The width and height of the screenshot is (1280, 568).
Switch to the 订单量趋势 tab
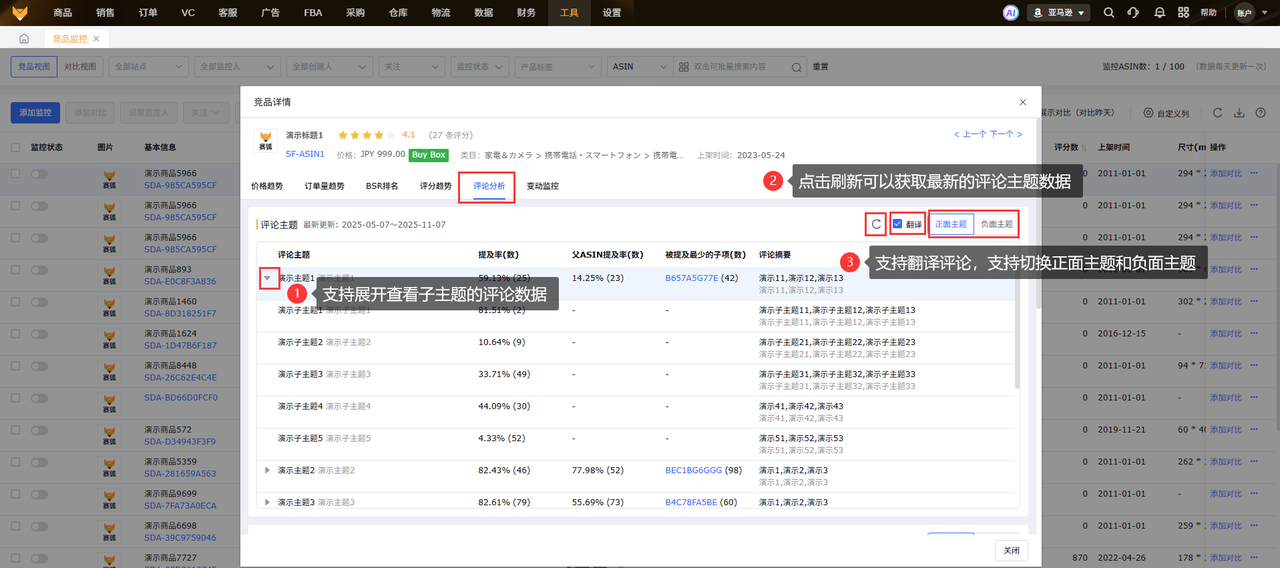pos(324,186)
